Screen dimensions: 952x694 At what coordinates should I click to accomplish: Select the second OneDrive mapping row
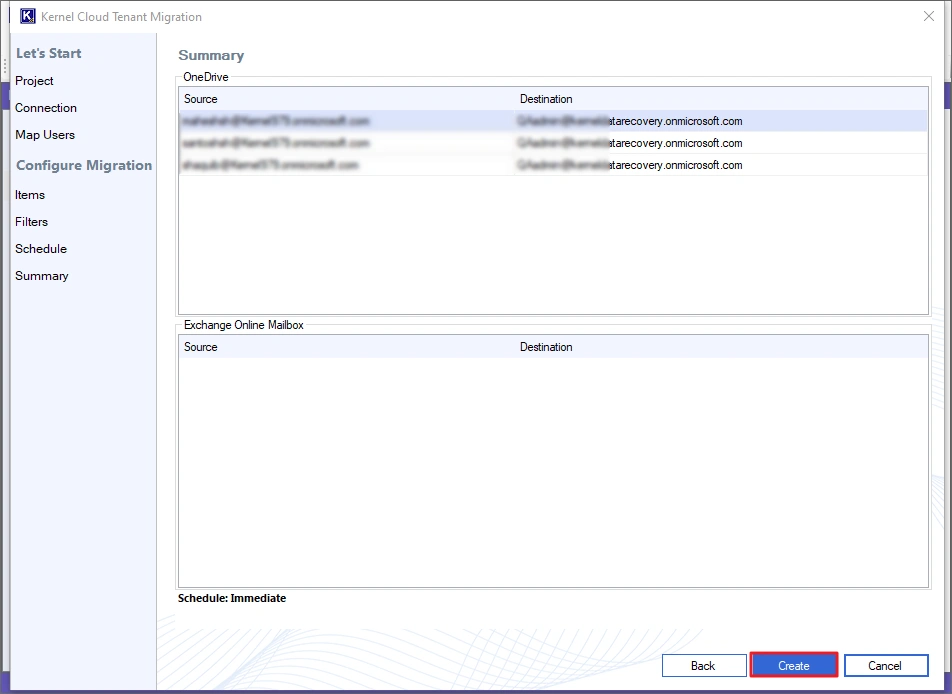pos(552,143)
